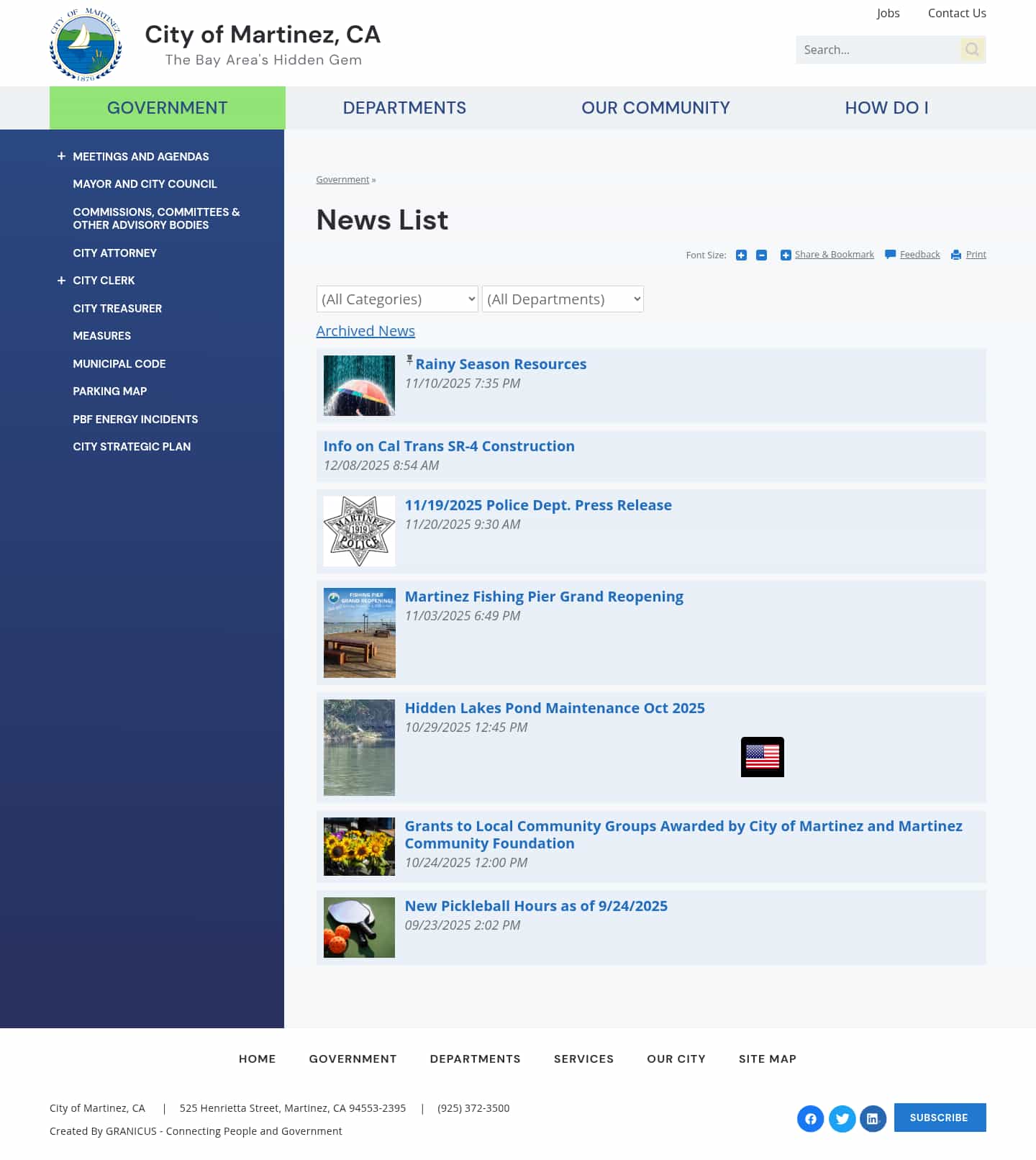Select City Attorney in the sidebar
1036x1160 pixels.
tap(114, 253)
